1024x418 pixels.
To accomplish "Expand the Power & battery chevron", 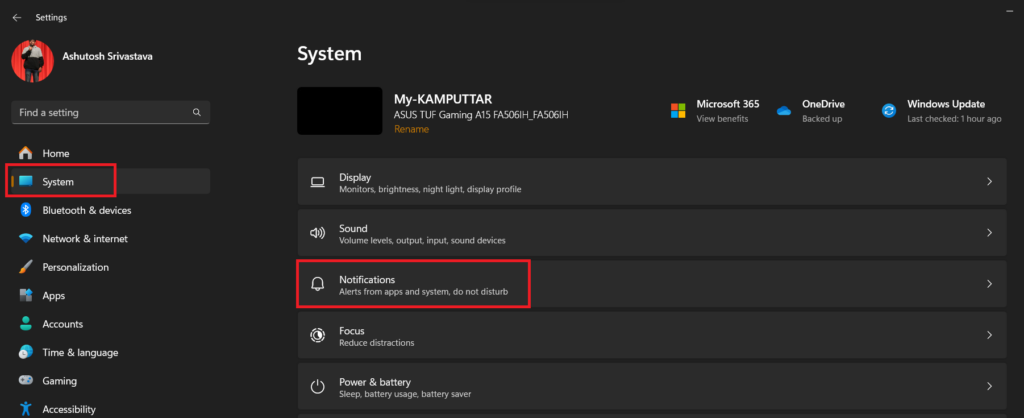I will (x=989, y=386).
